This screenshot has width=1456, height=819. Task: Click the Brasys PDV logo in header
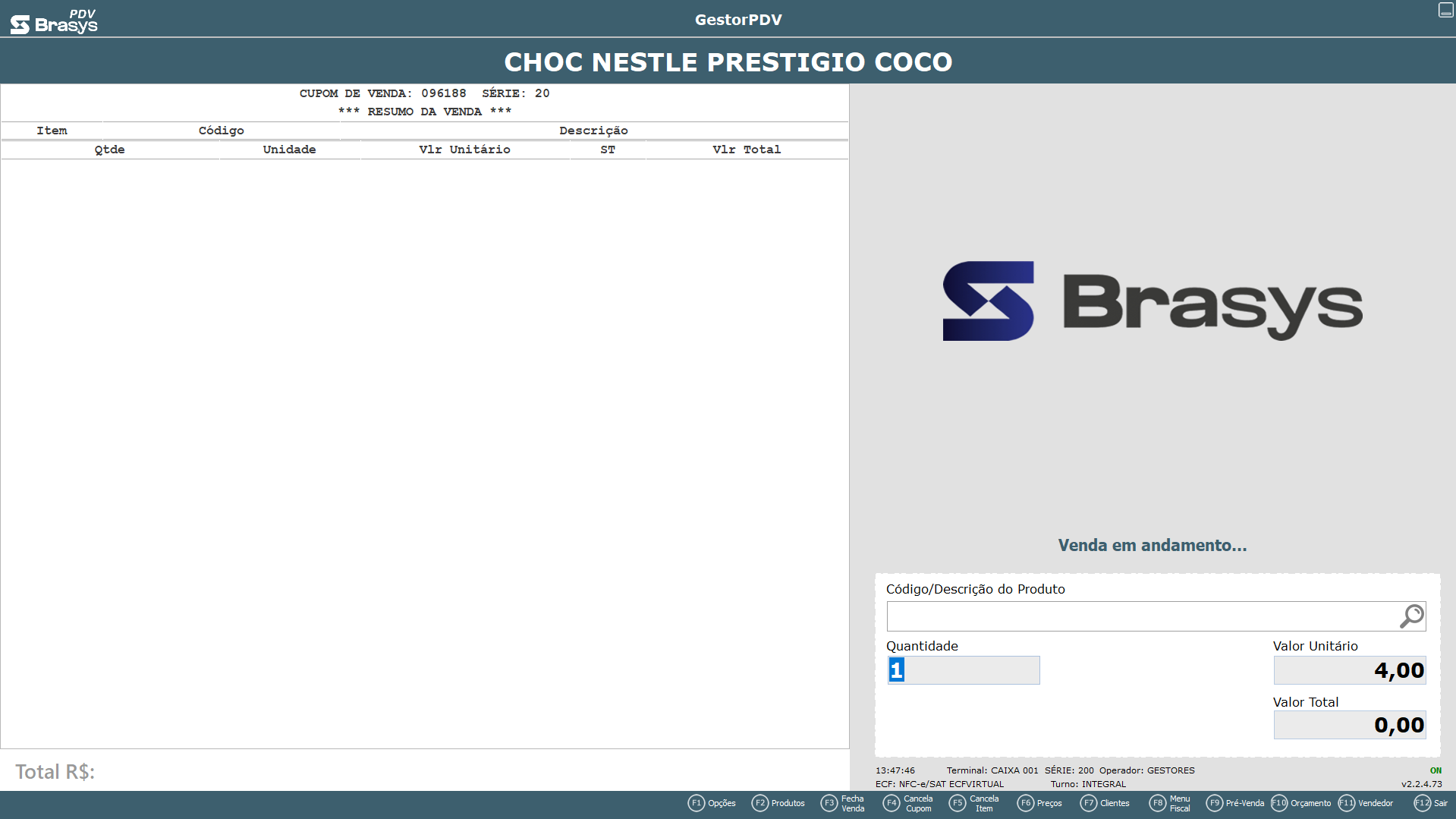[54, 21]
